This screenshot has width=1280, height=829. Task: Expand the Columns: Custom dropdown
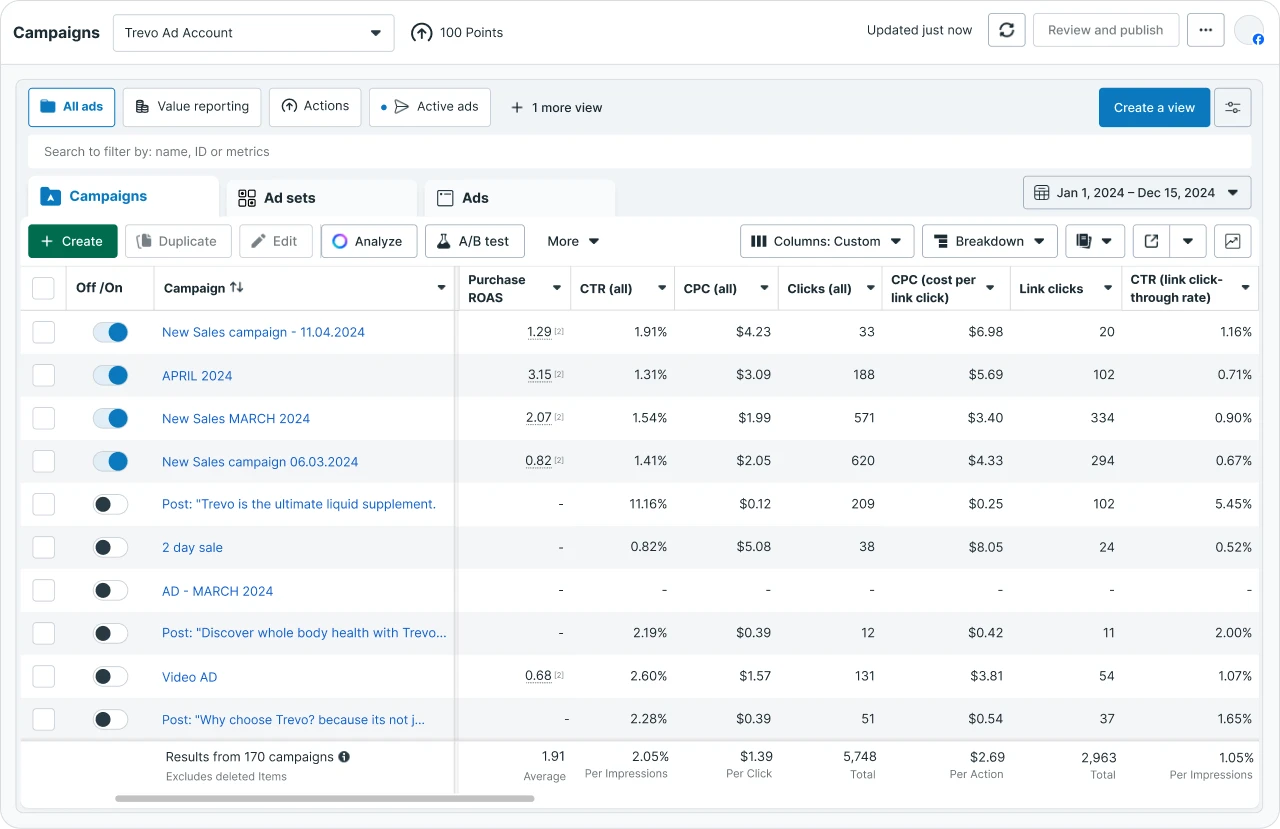pos(827,241)
